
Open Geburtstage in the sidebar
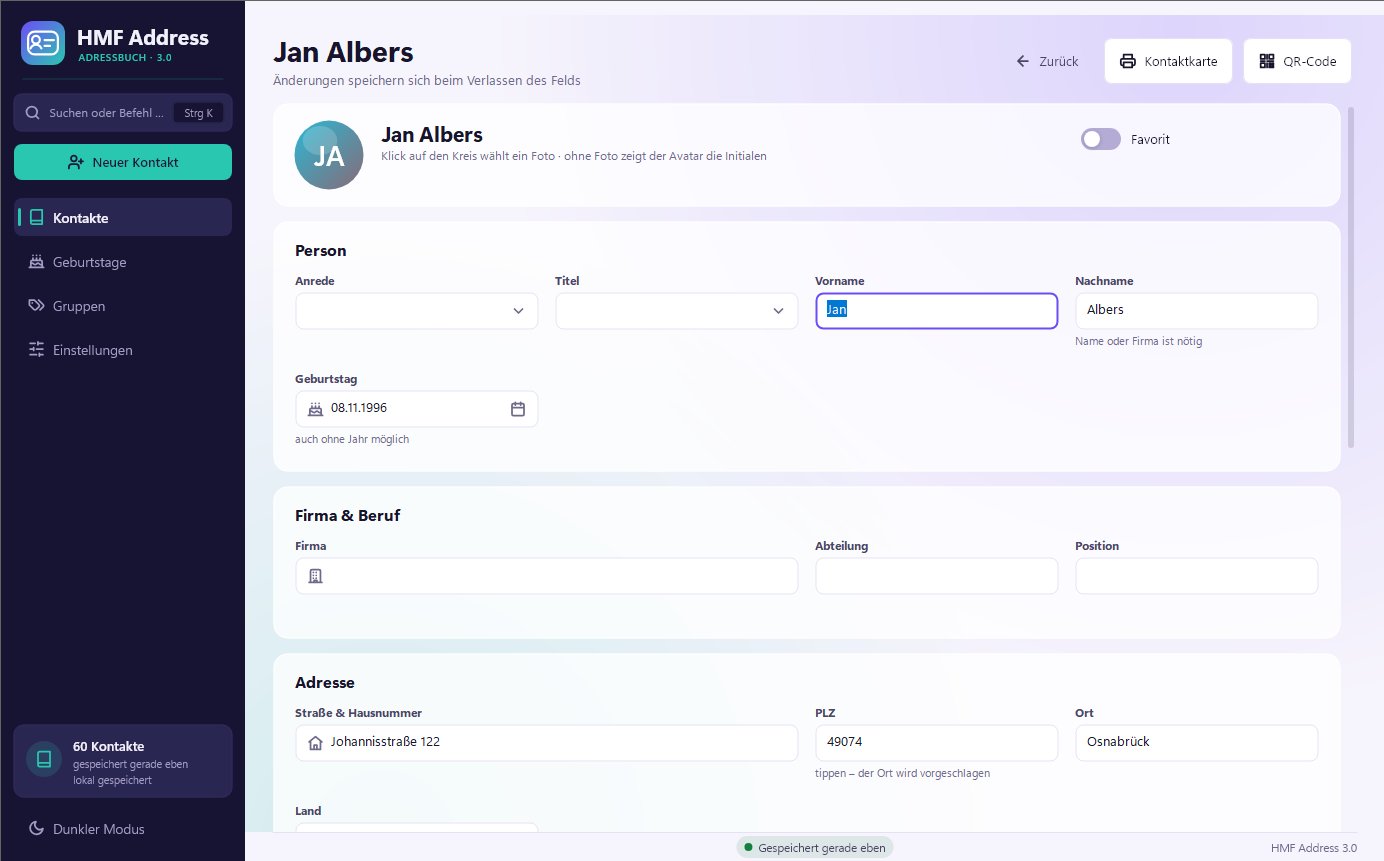123,262
